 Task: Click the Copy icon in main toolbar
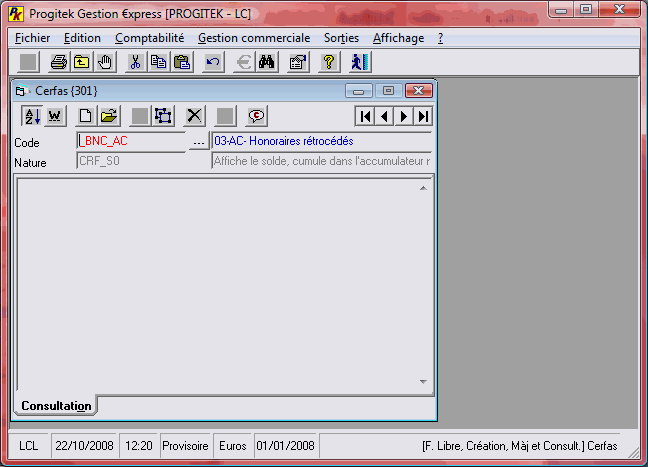(x=158, y=62)
